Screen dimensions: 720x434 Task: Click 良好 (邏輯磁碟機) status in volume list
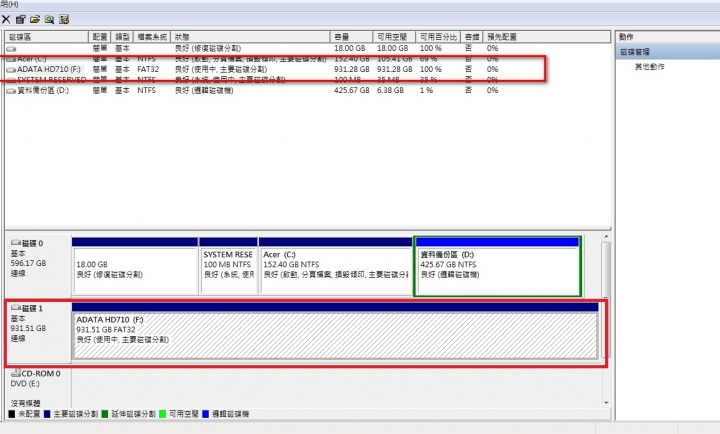coord(204,90)
